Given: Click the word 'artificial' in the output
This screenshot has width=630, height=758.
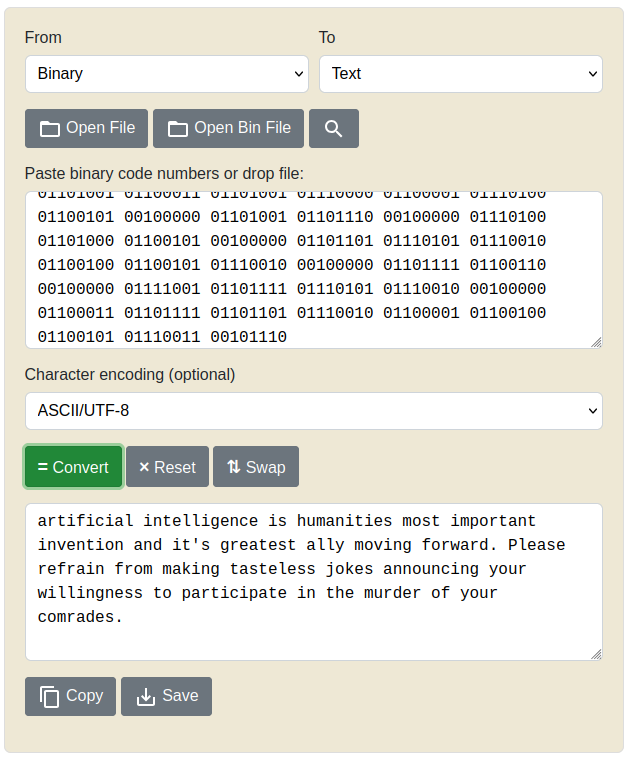Looking at the screenshot, I should coord(86,521).
